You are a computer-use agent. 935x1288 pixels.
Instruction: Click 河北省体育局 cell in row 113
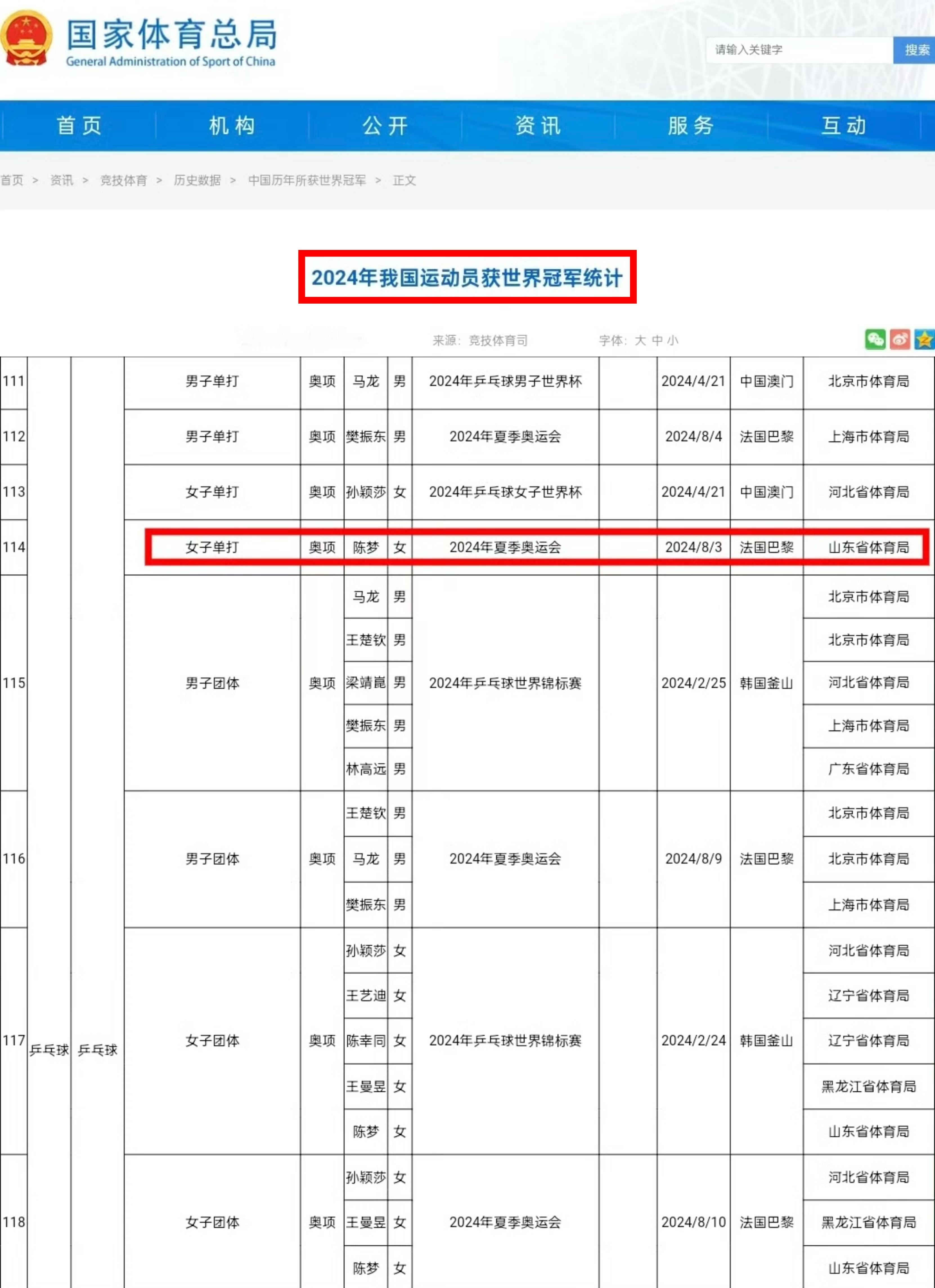click(869, 492)
